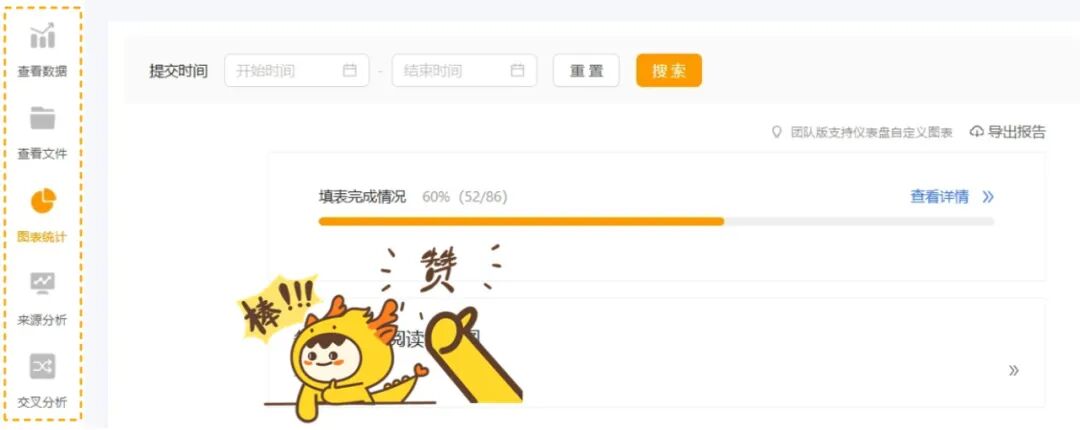Focus the 开始时间 date input

click(x=297, y=70)
